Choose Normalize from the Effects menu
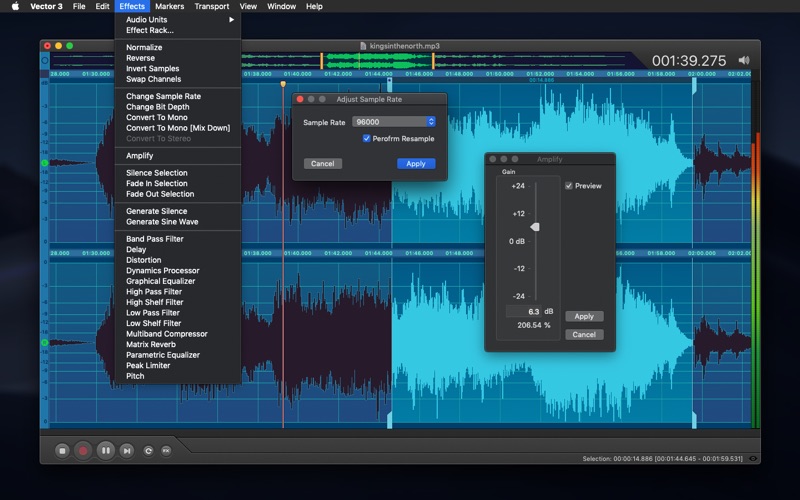The image size is (800, 500). 144,47
